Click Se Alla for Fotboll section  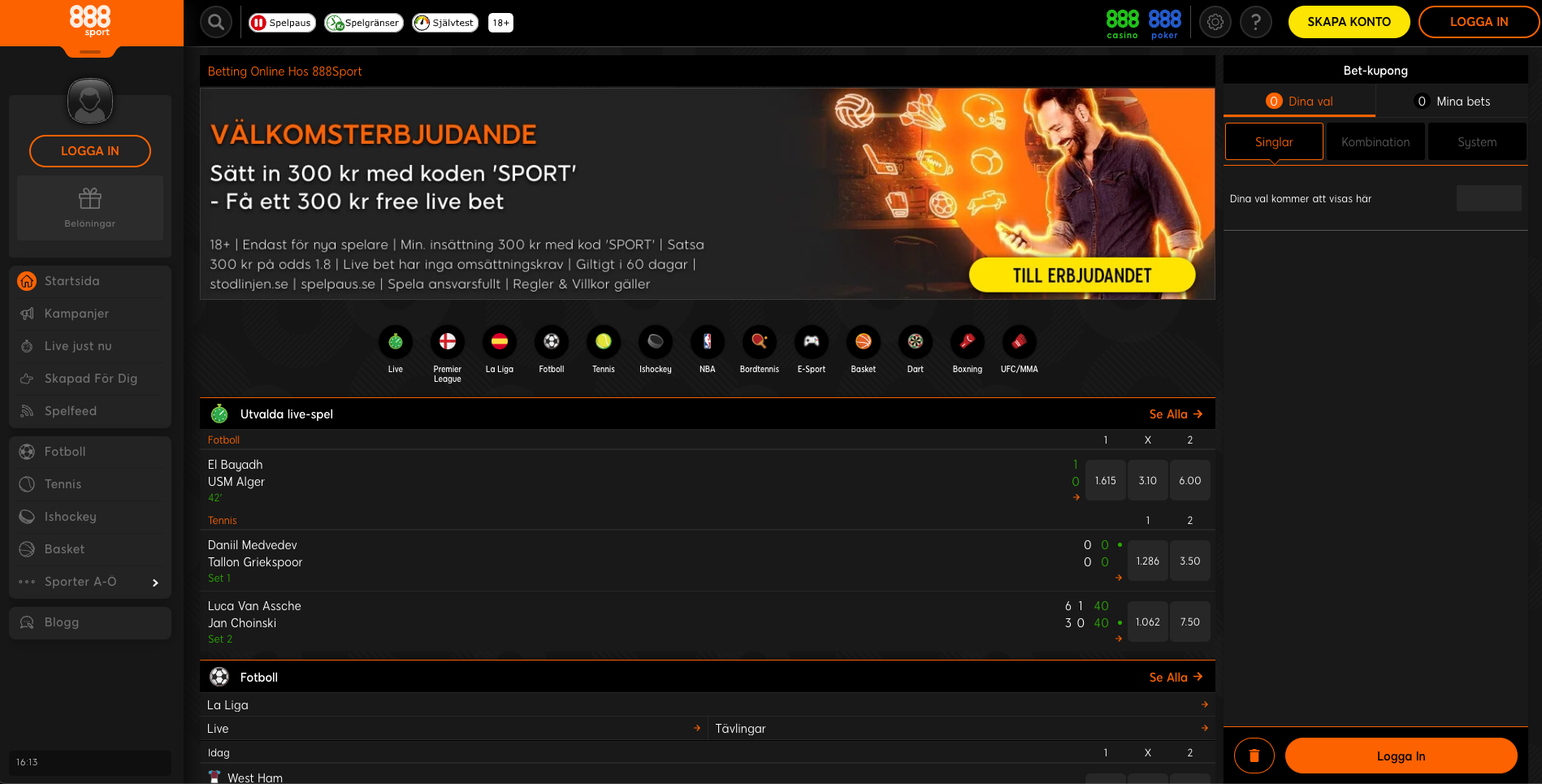click(x=1176, y=678)
